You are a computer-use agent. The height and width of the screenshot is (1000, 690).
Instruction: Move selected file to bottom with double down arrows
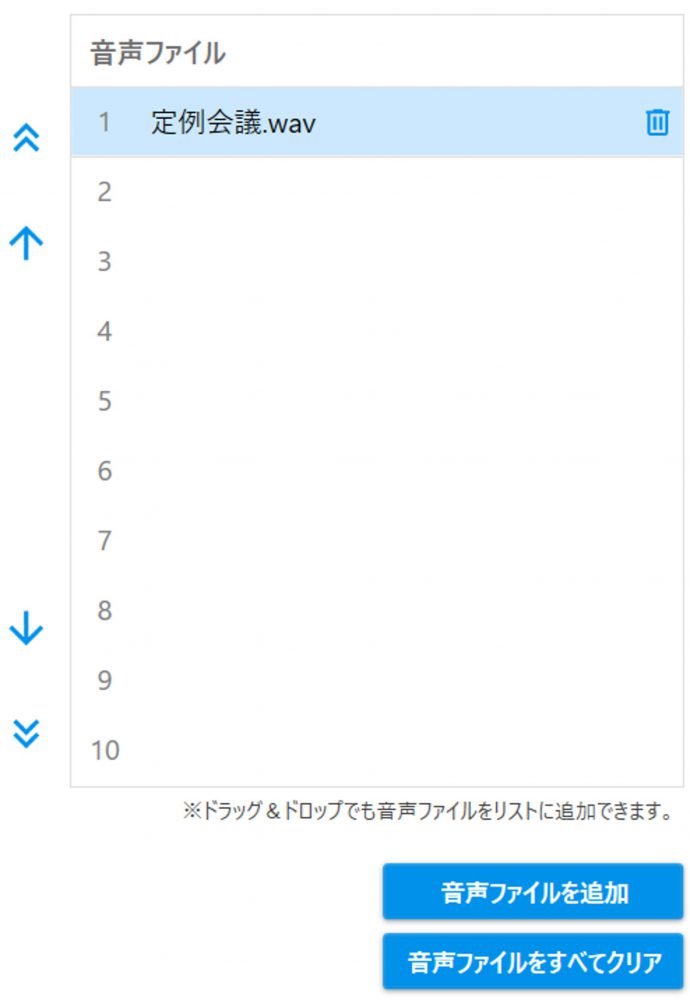pyautogui.click(x=26, y=733)
